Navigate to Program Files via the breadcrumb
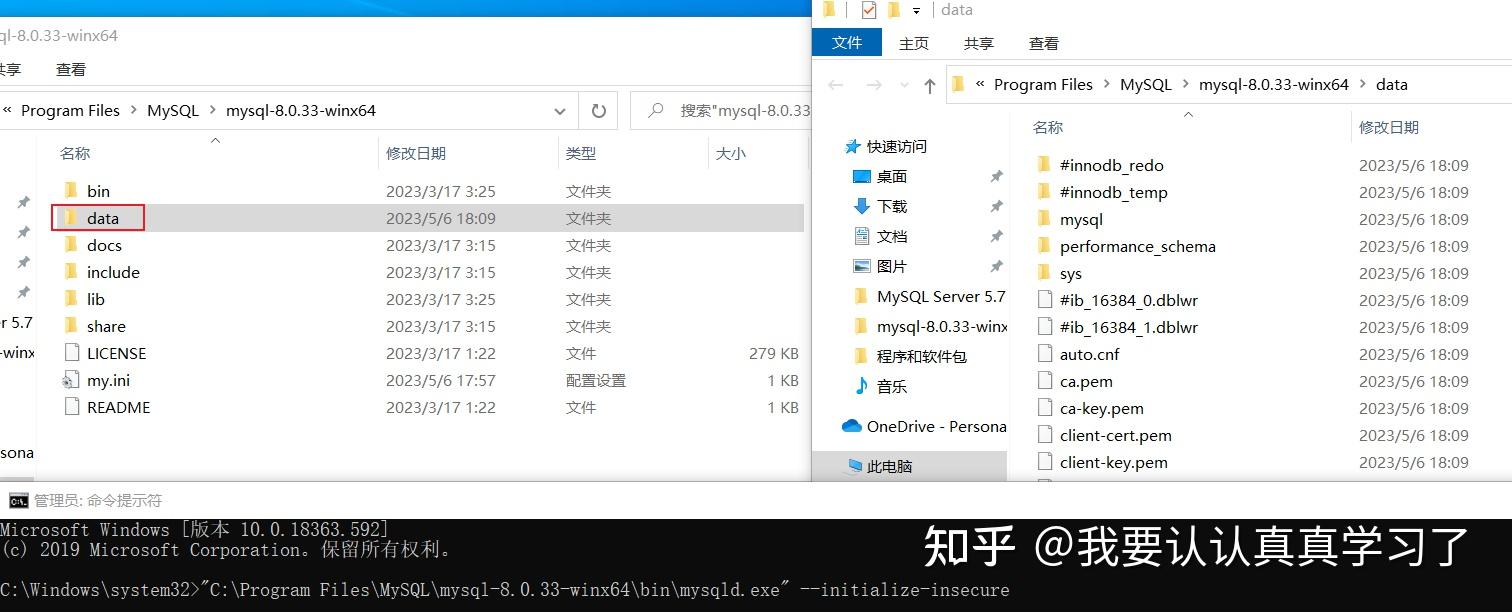The width and height of the screenshot is (1512, 612). [1042, 84]
